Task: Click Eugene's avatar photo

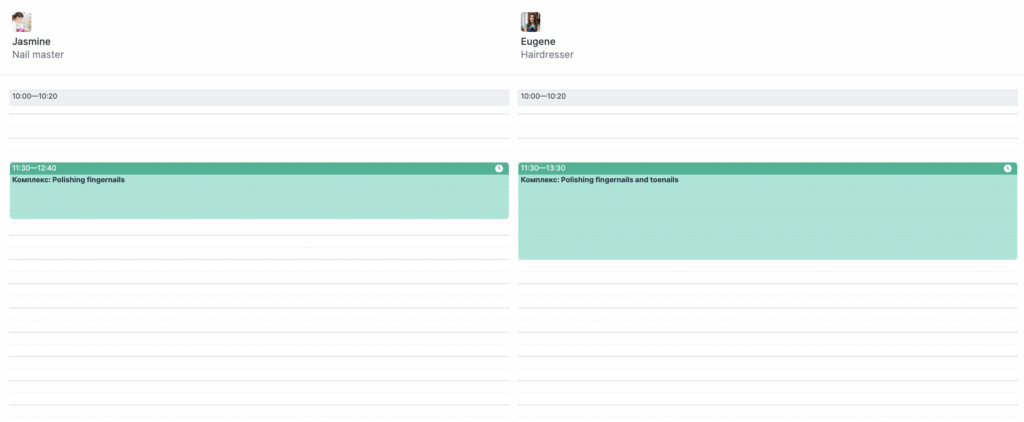Action: (531, 22)
